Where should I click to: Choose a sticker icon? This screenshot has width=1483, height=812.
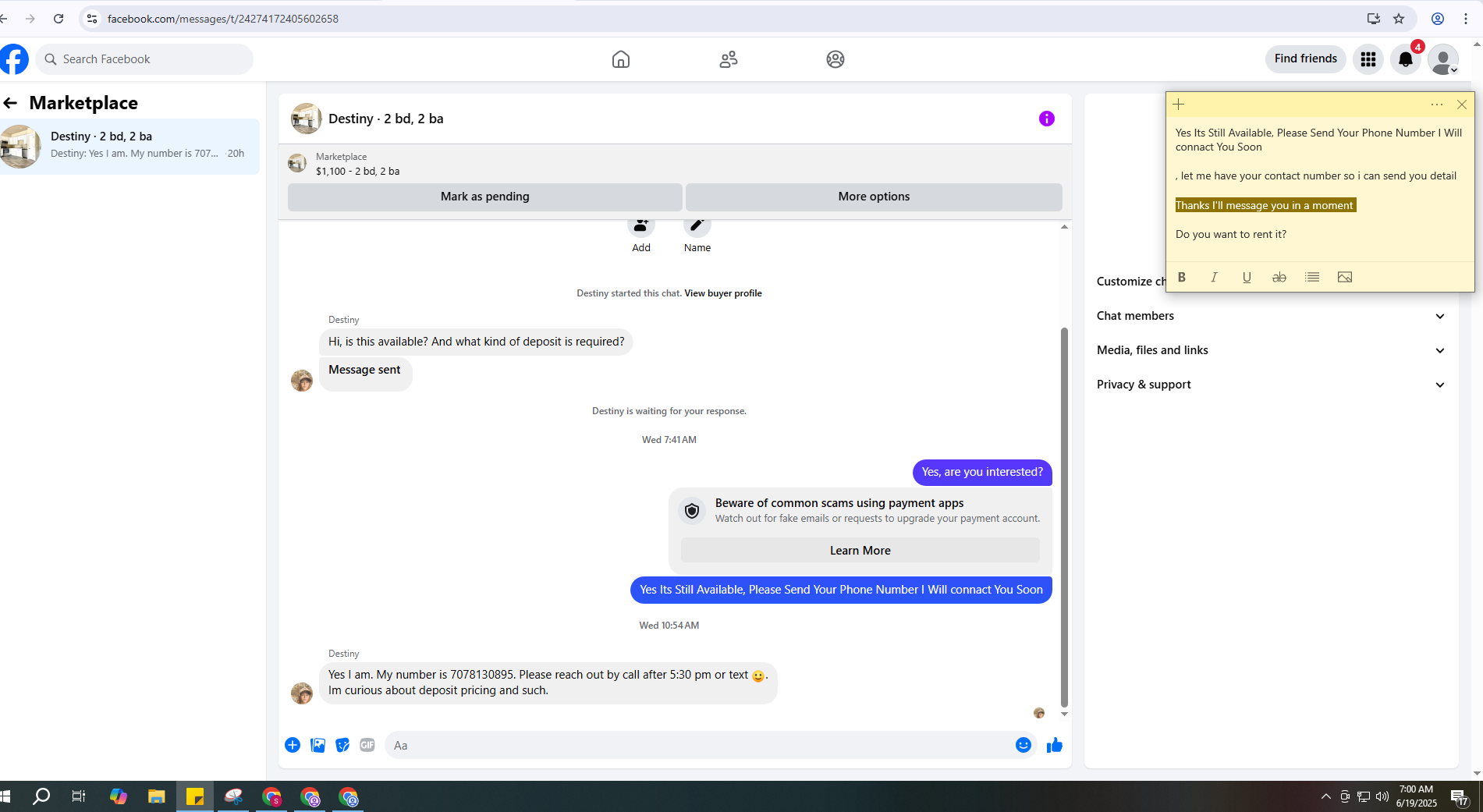click(342, 745)
